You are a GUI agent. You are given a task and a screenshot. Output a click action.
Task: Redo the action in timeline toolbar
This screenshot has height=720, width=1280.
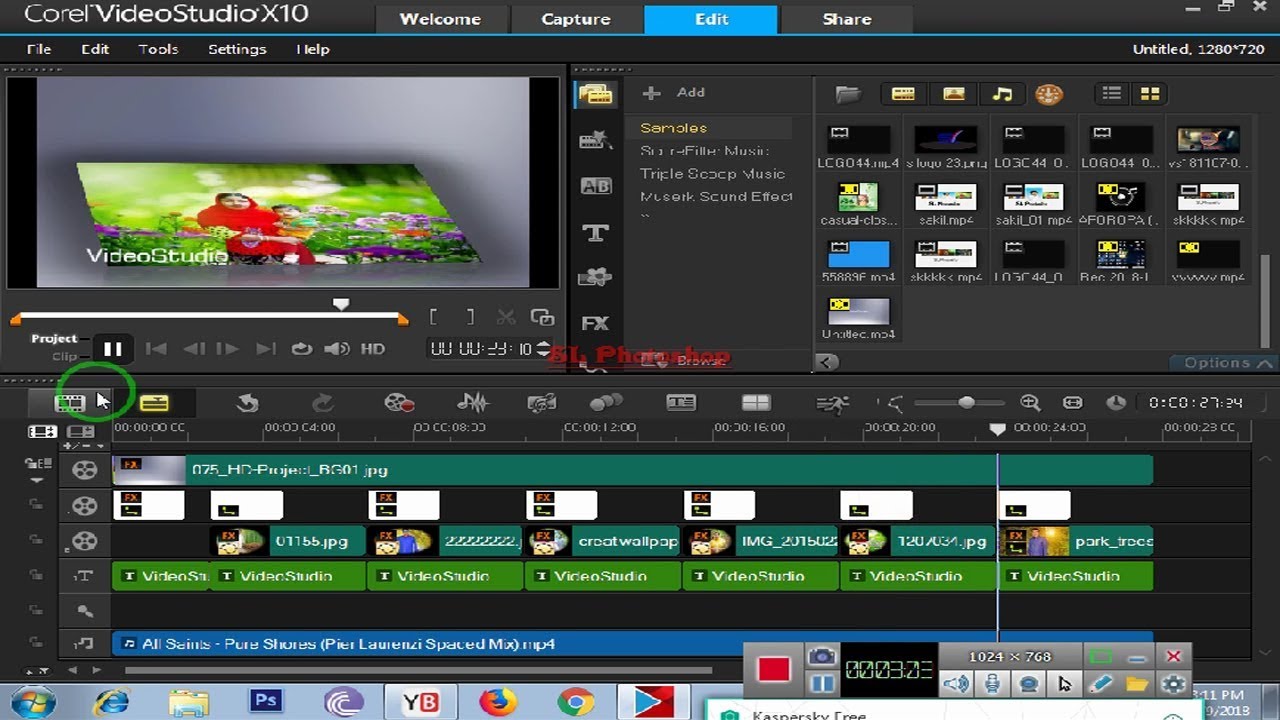click(322, 403)
